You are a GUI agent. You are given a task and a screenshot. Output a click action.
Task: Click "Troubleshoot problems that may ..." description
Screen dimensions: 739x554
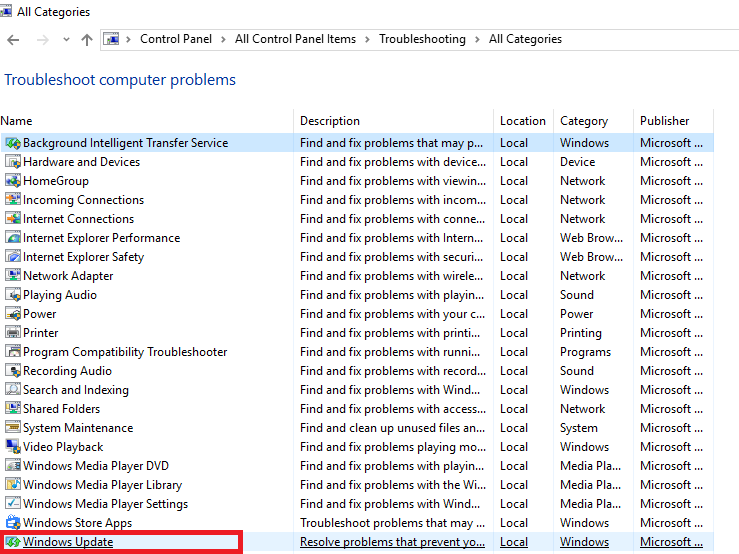392,522
